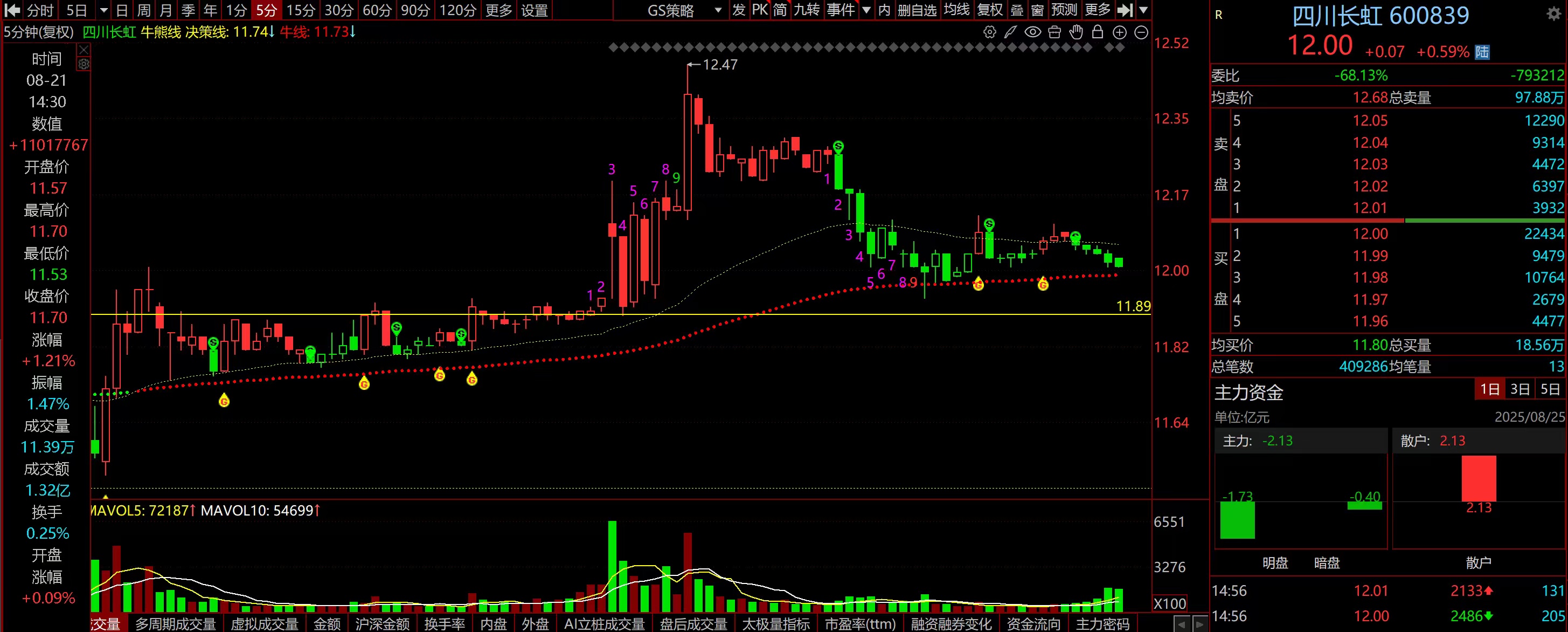Toggle 窗 window button
The width and height of the screenshot is (1568, 632).
pyautogui.click(x=1038, y=10)
